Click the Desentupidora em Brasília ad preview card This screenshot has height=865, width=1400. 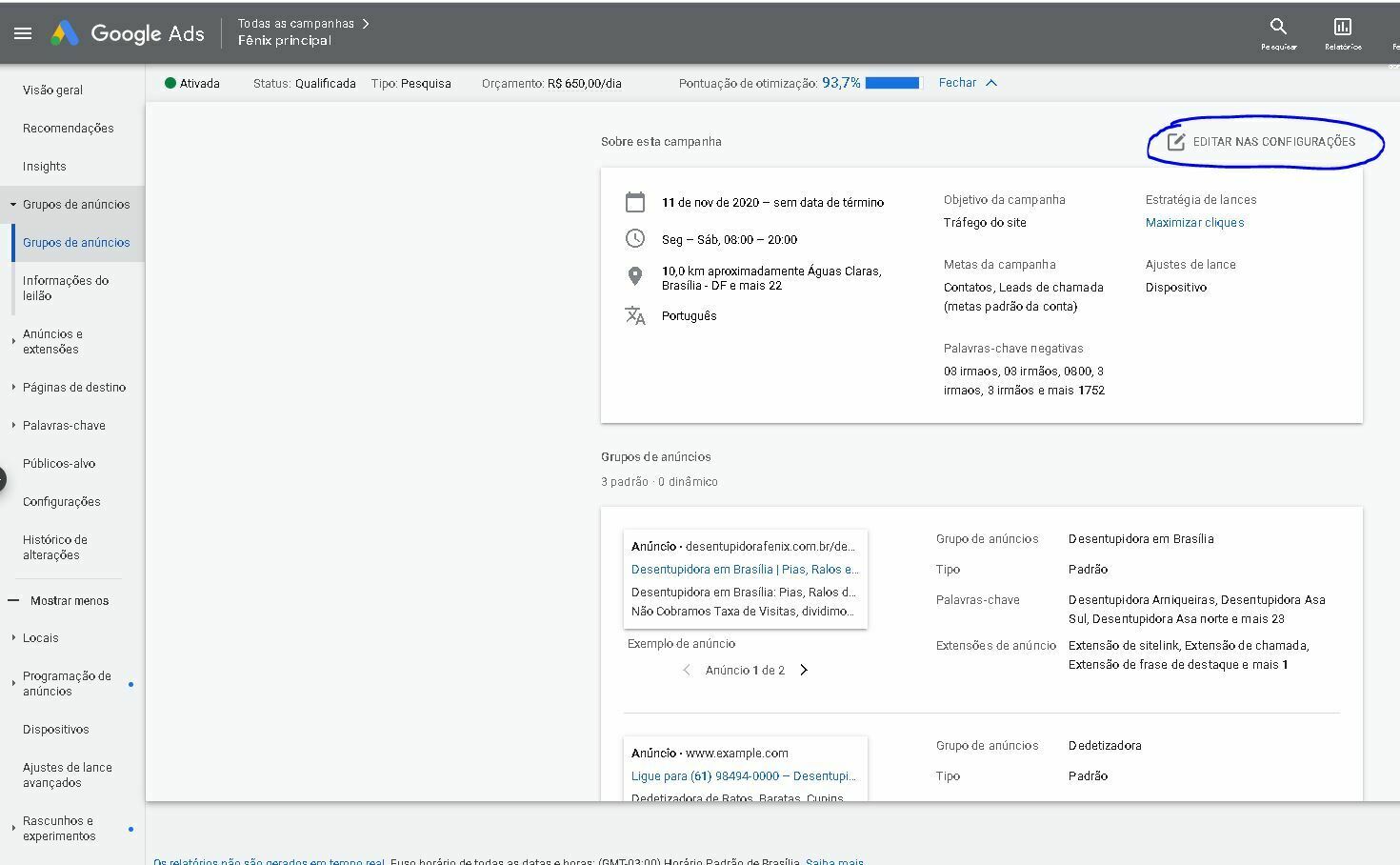(745, 578)
